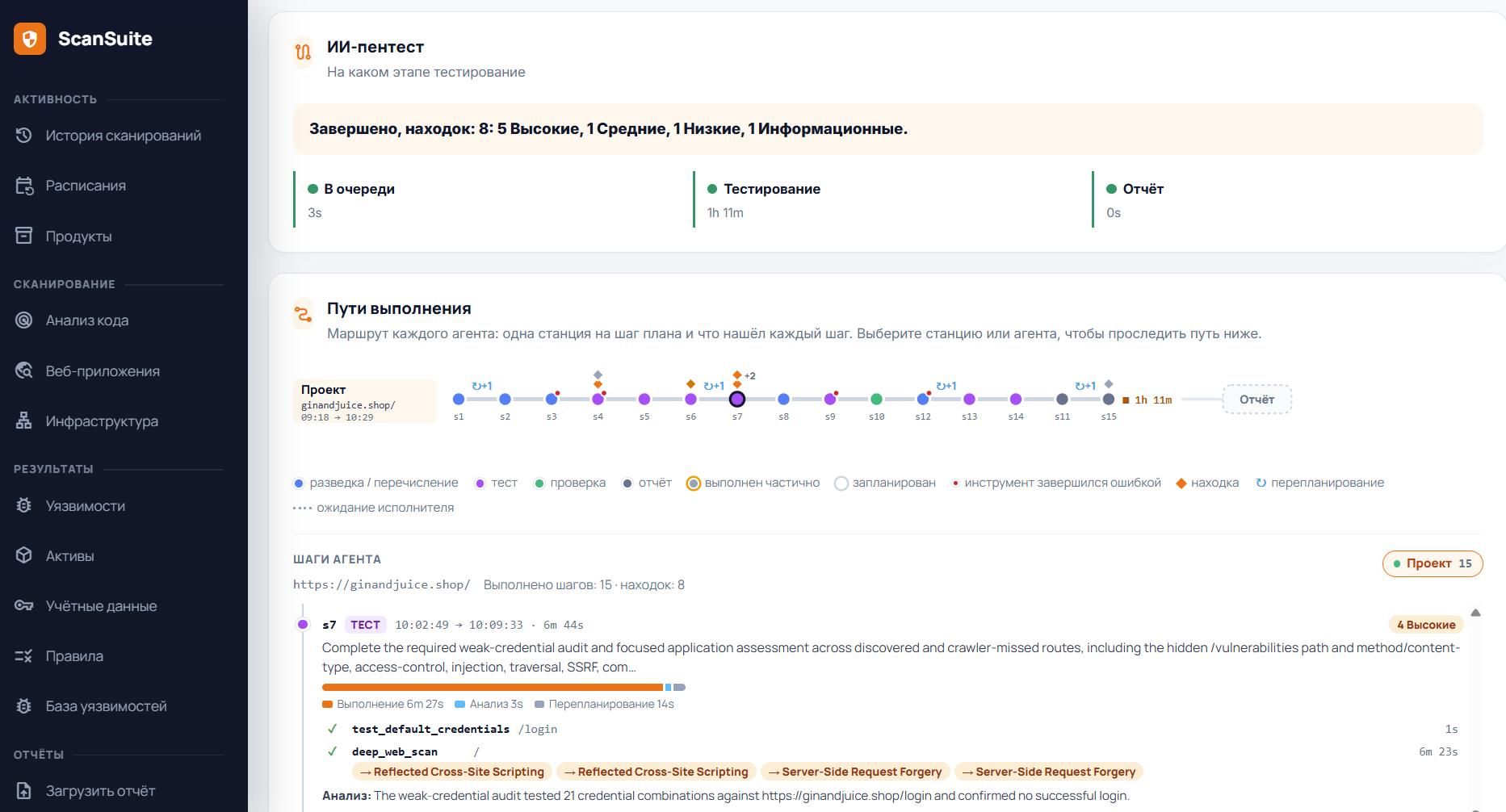The height and width of the screenshot is (812, 1506).
Task: Click the ТЕСТ tag on step s7
Action: point(365,625)
